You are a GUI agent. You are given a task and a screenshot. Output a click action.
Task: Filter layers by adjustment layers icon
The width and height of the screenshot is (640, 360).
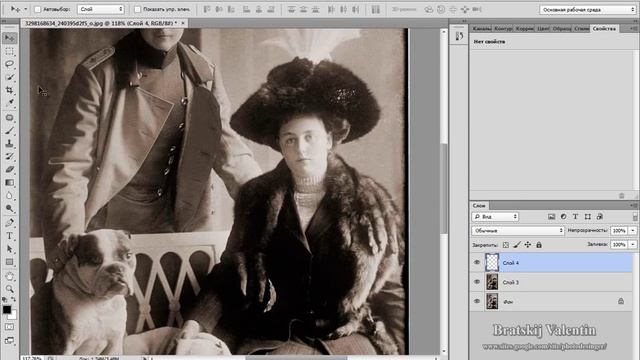563,217
